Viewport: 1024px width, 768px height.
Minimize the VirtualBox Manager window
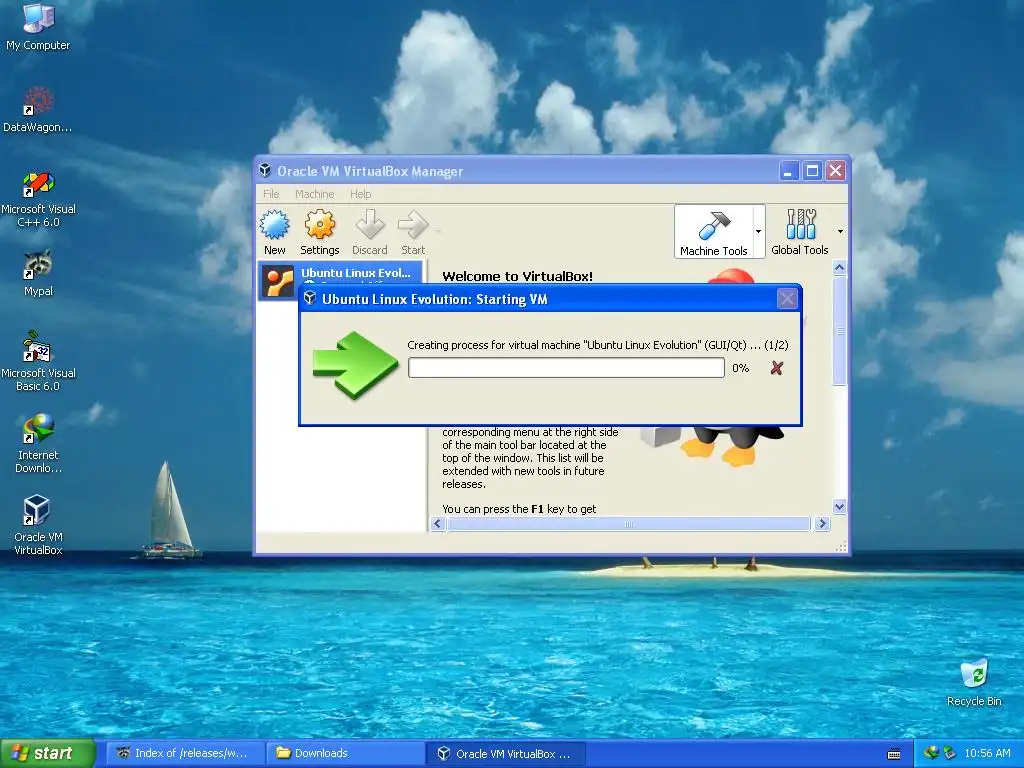[x=789, y=171]
